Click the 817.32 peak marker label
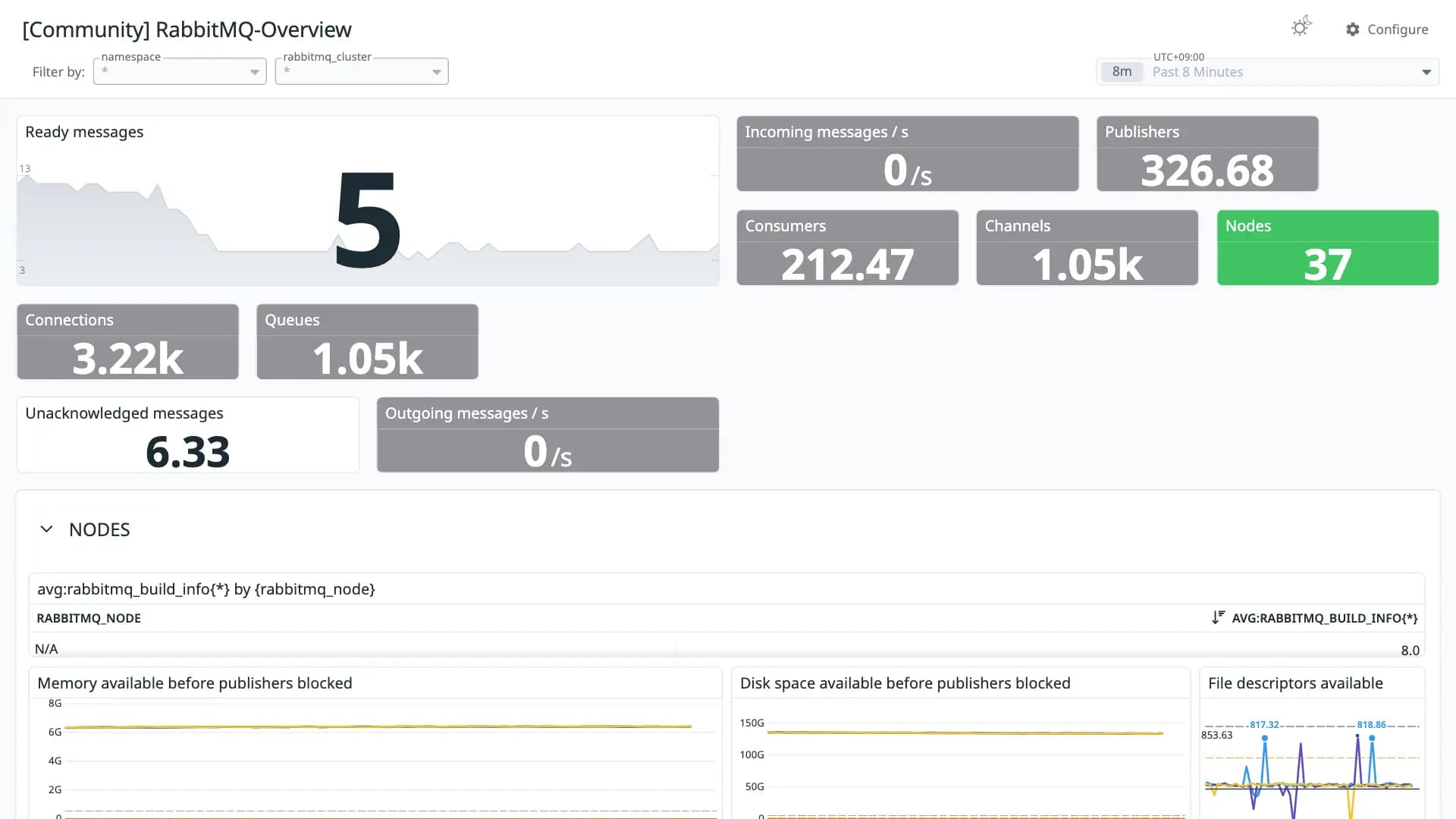The height and width of the screenshot is (819, 1456). pos(1264,725)
